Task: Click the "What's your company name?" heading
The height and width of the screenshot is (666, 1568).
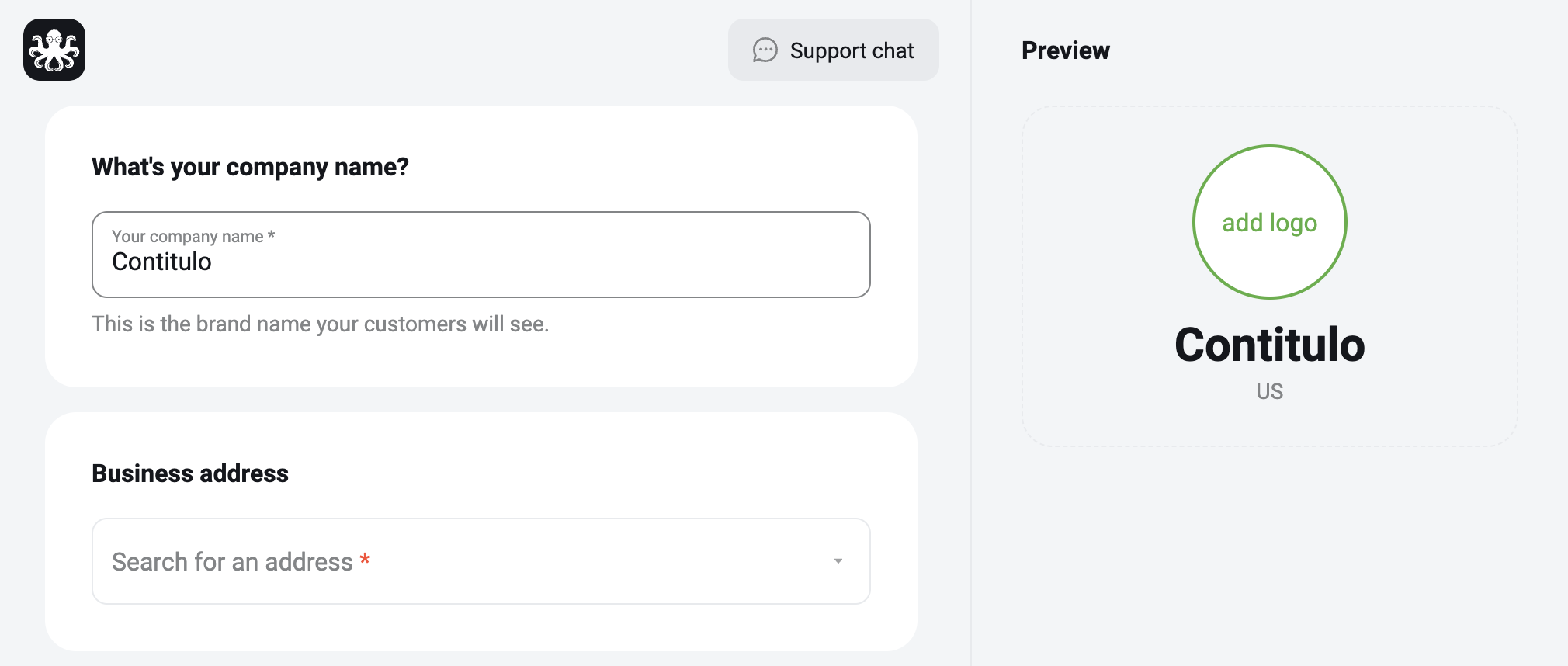Action: [x=250, y=167]
